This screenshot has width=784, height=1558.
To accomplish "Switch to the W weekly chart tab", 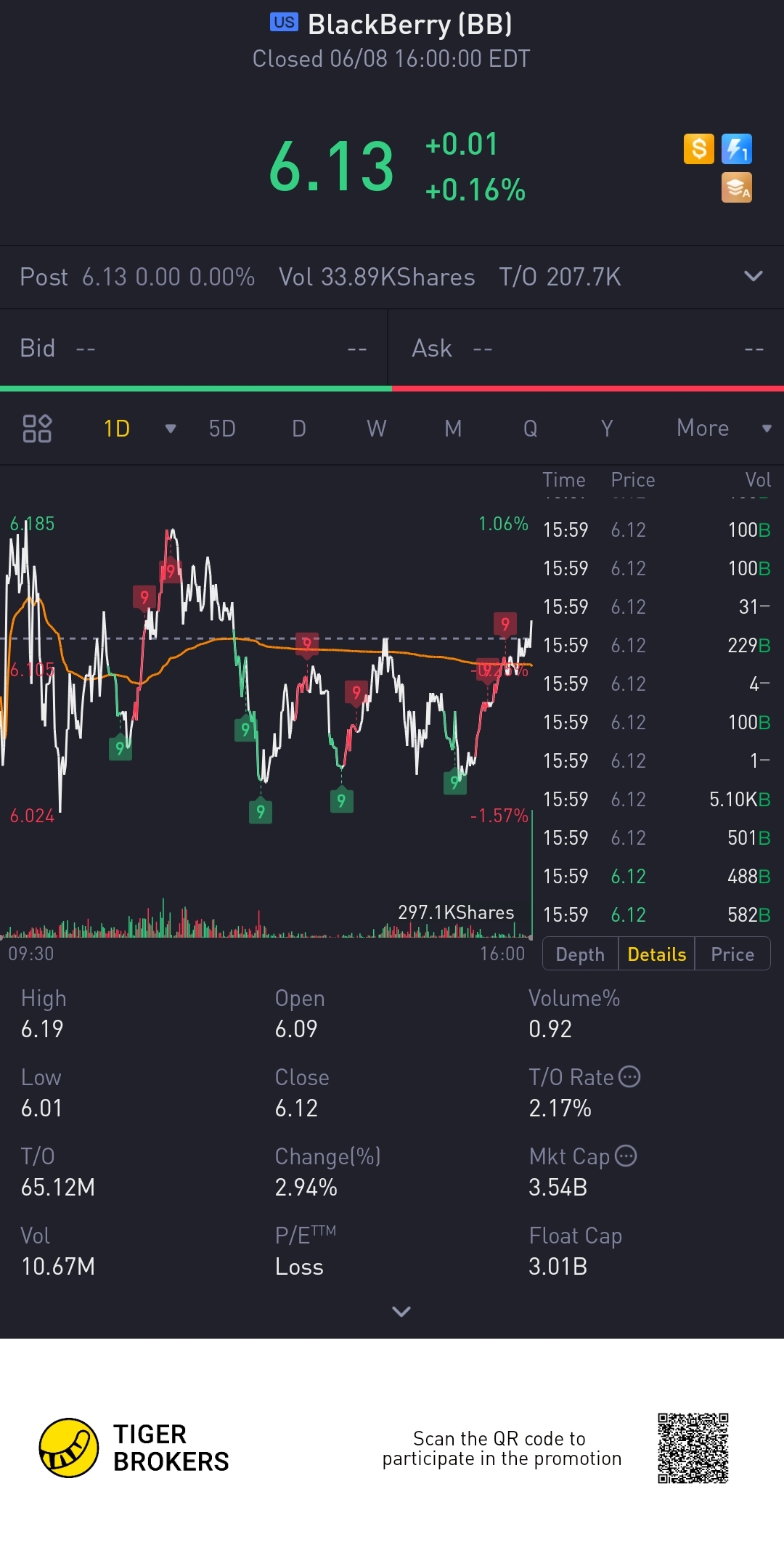I will (x=376, y=429).
